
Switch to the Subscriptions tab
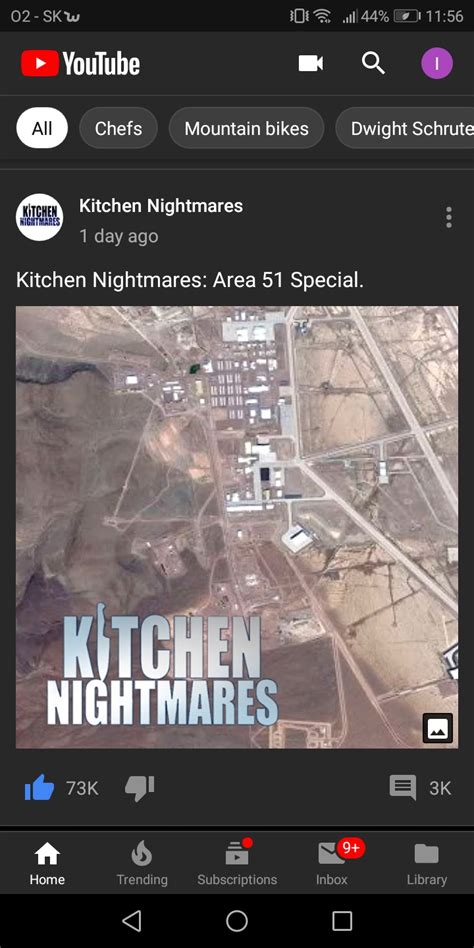point(237,863)
